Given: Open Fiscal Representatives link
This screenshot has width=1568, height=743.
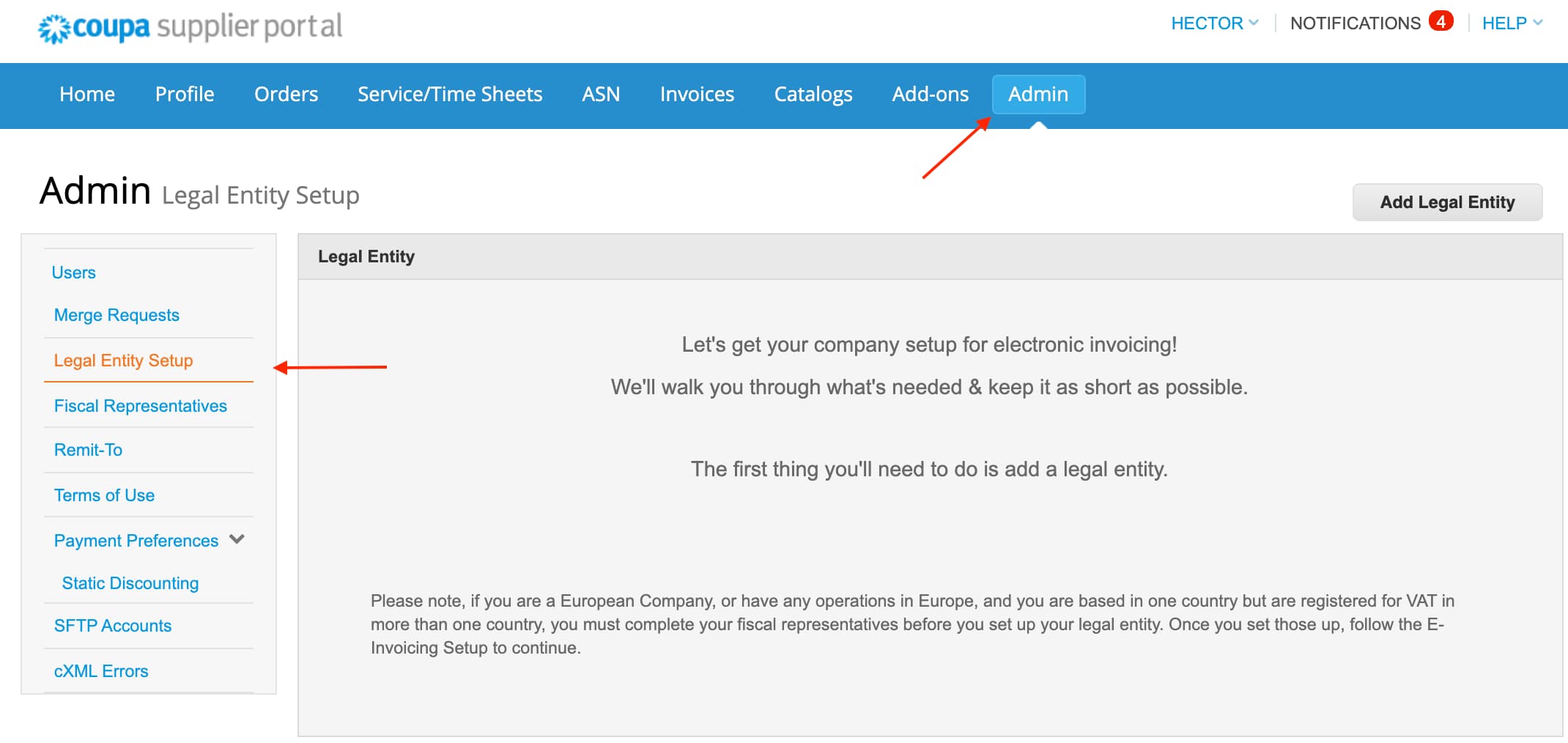Looking at the screenshot, I should click(x=140, y=406).
